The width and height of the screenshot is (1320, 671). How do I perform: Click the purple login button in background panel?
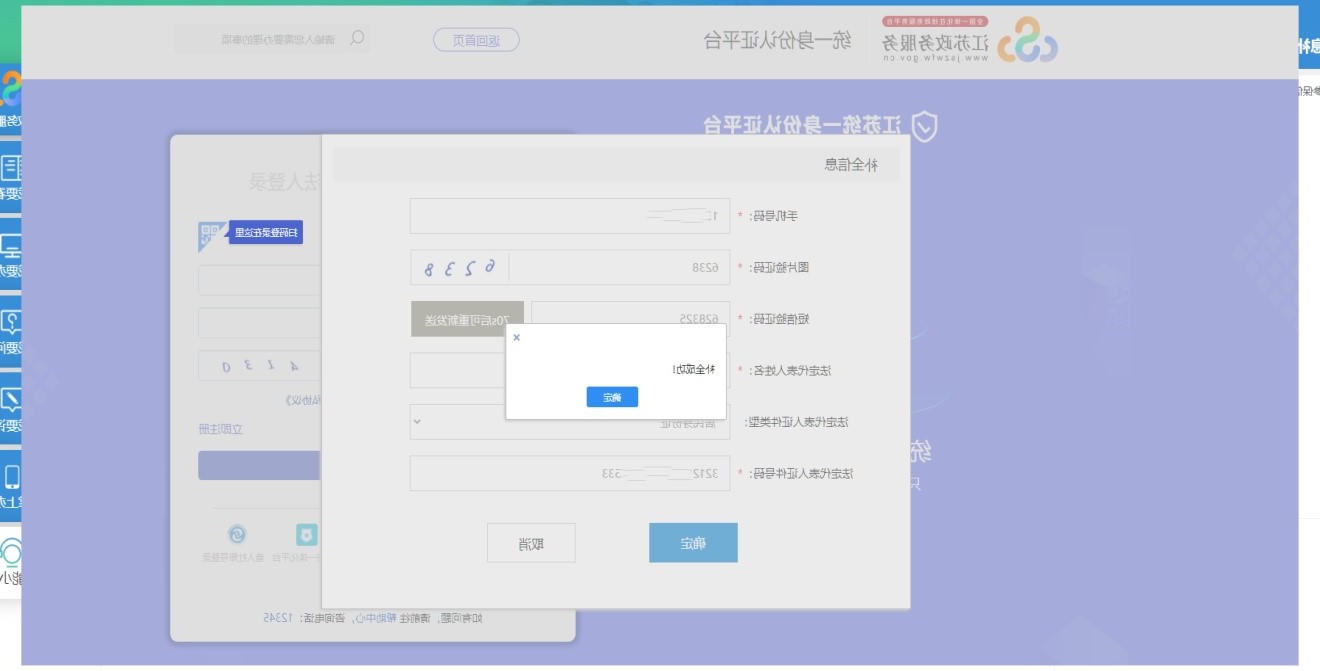coord(259,465)
